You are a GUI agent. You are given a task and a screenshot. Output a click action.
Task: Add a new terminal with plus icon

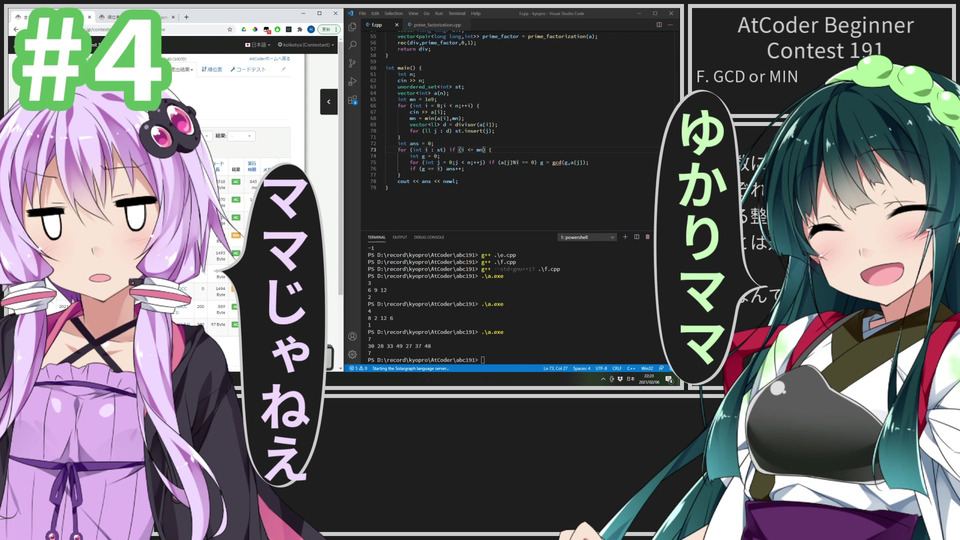click(625, 237)
